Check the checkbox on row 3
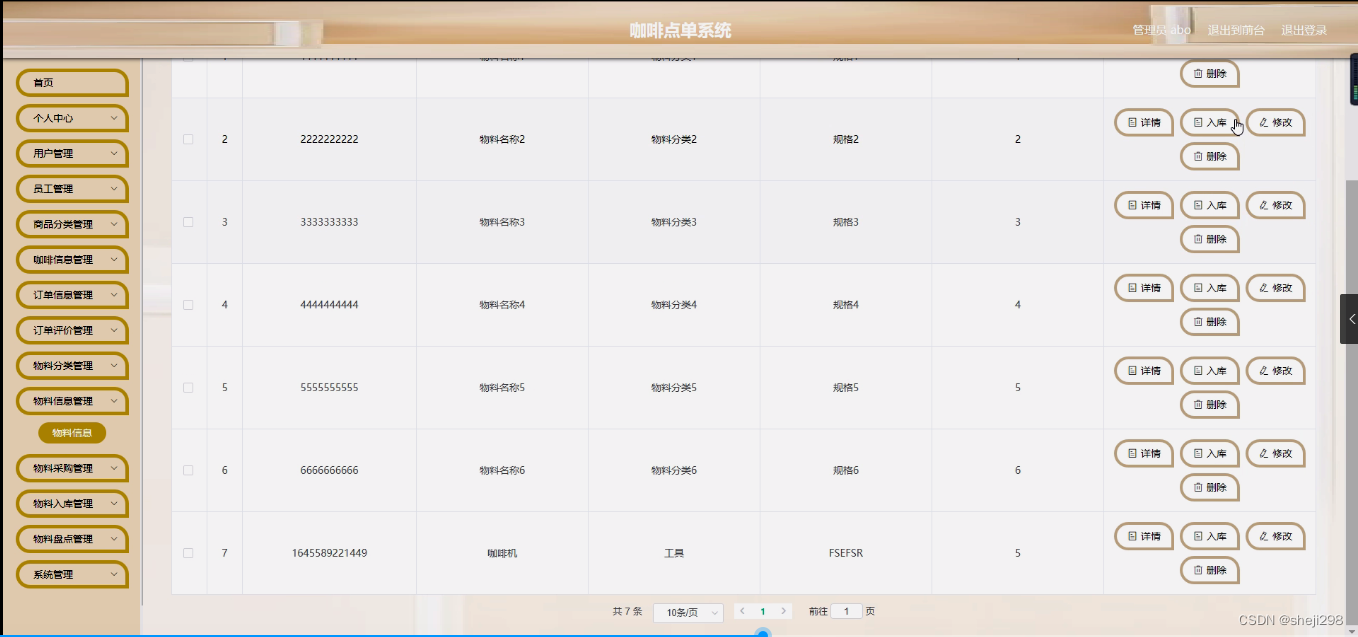 click(x=186, y=222)
